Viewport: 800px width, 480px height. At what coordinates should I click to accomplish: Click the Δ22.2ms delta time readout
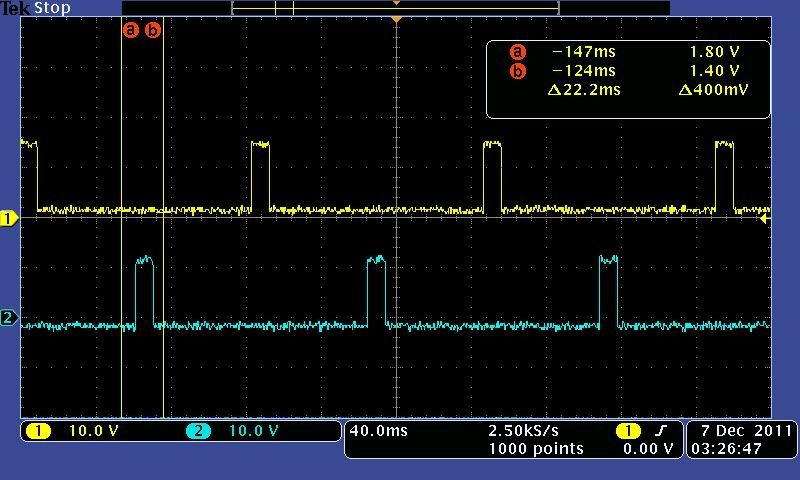(584, 90)
